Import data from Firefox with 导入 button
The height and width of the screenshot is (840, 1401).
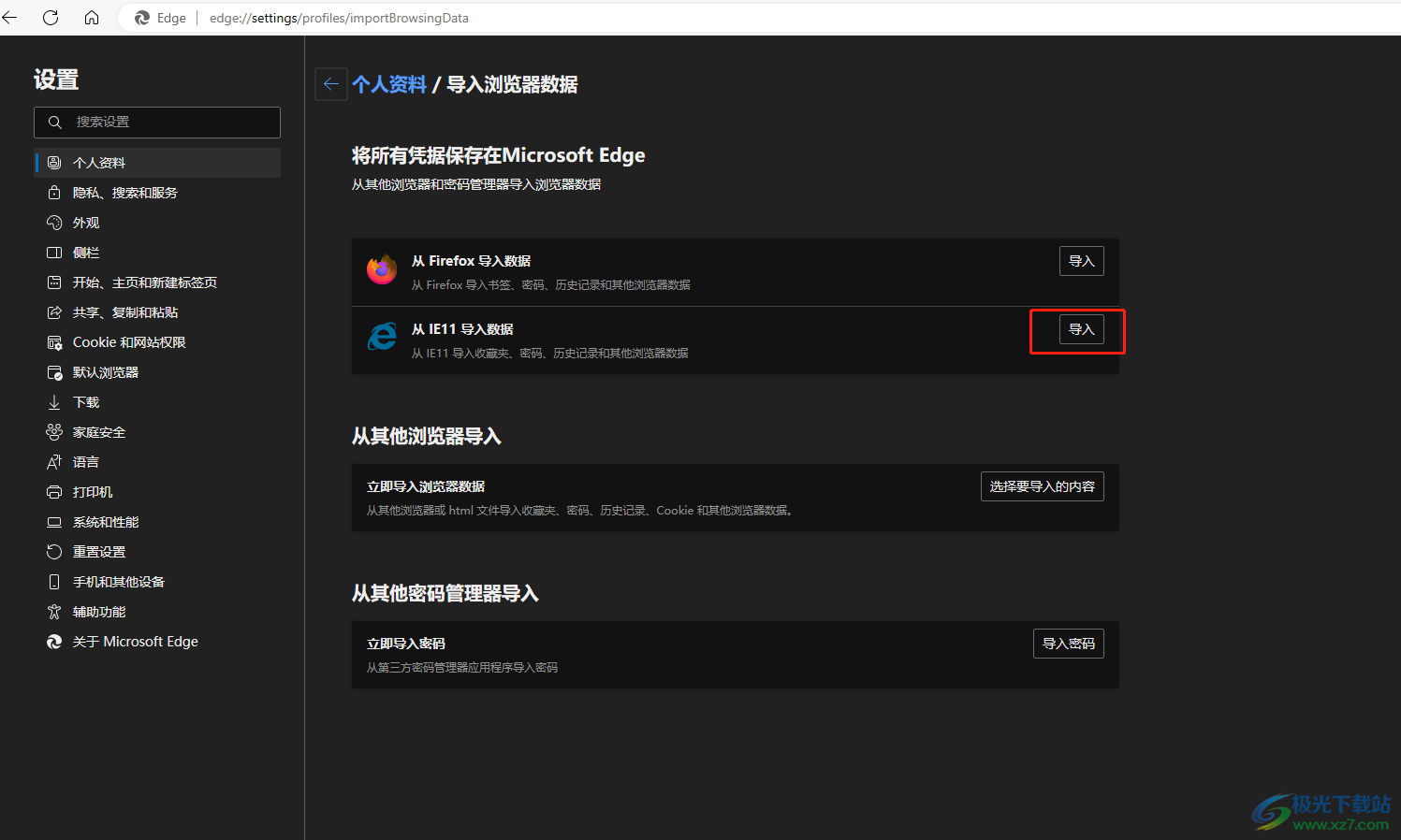click(x=1082, y=261)
